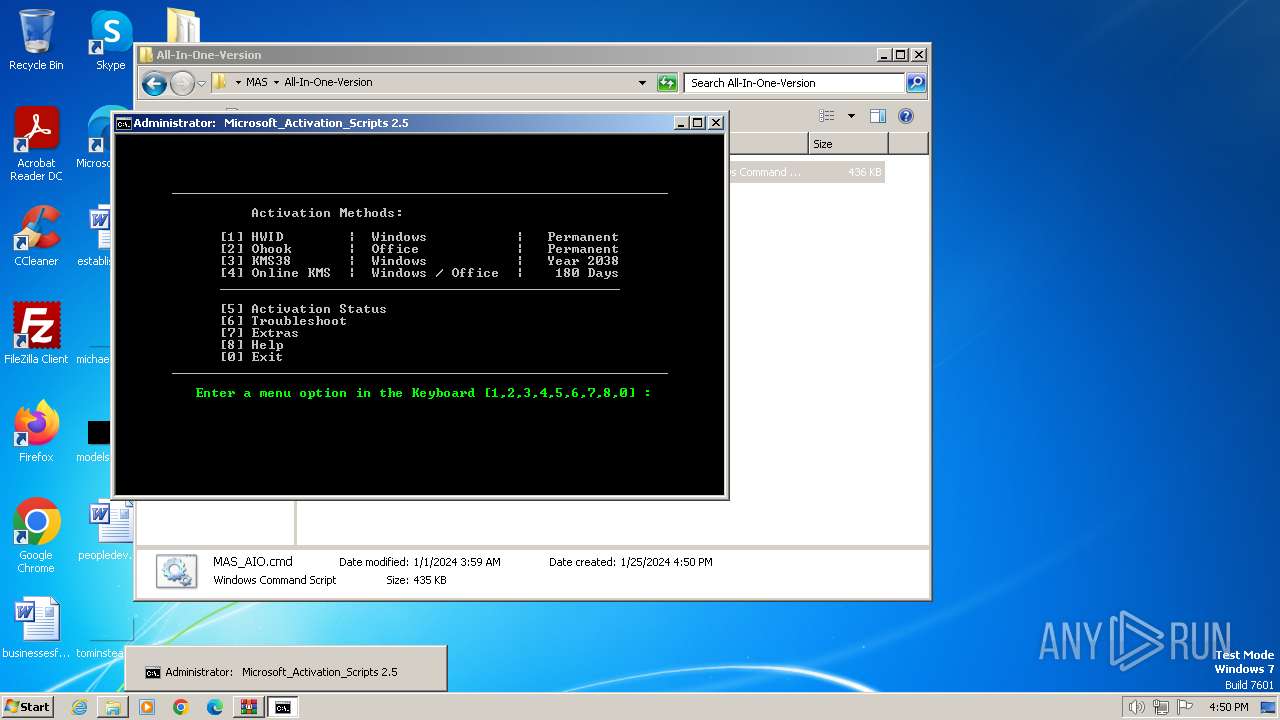This screenshot has width=1280, height=720.
Task: Open the Google Chrome desktop shortcut
Action: coord(36,536)
